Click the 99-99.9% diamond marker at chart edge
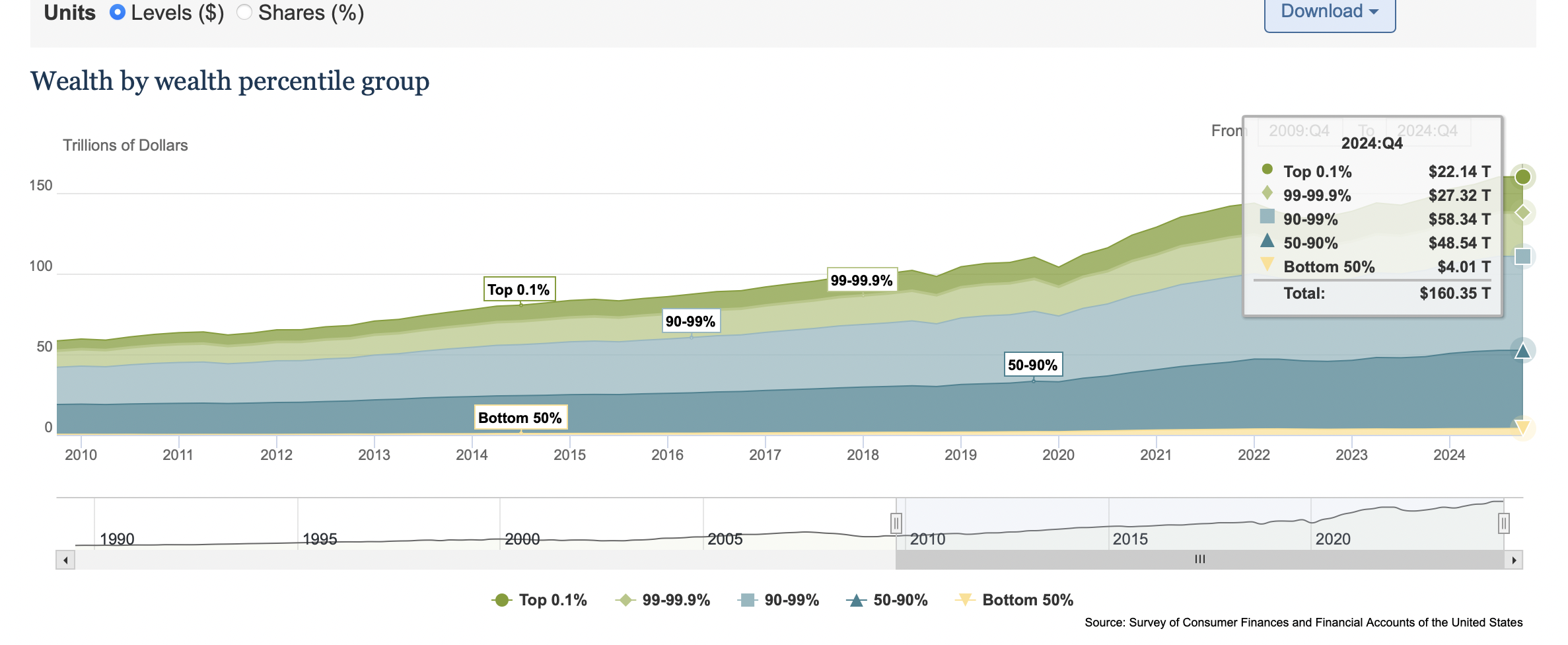The width and height of the screenshot is (1568, 645). click(x=1522, y=213)
